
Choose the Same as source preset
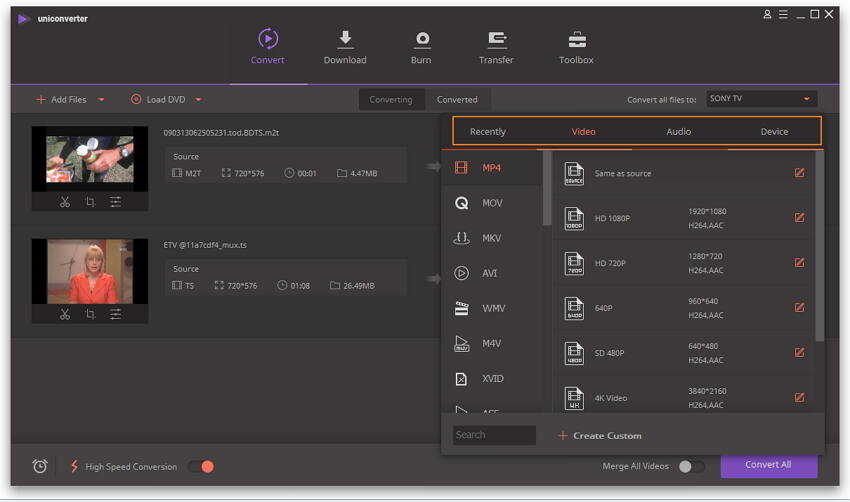[683, 173]
